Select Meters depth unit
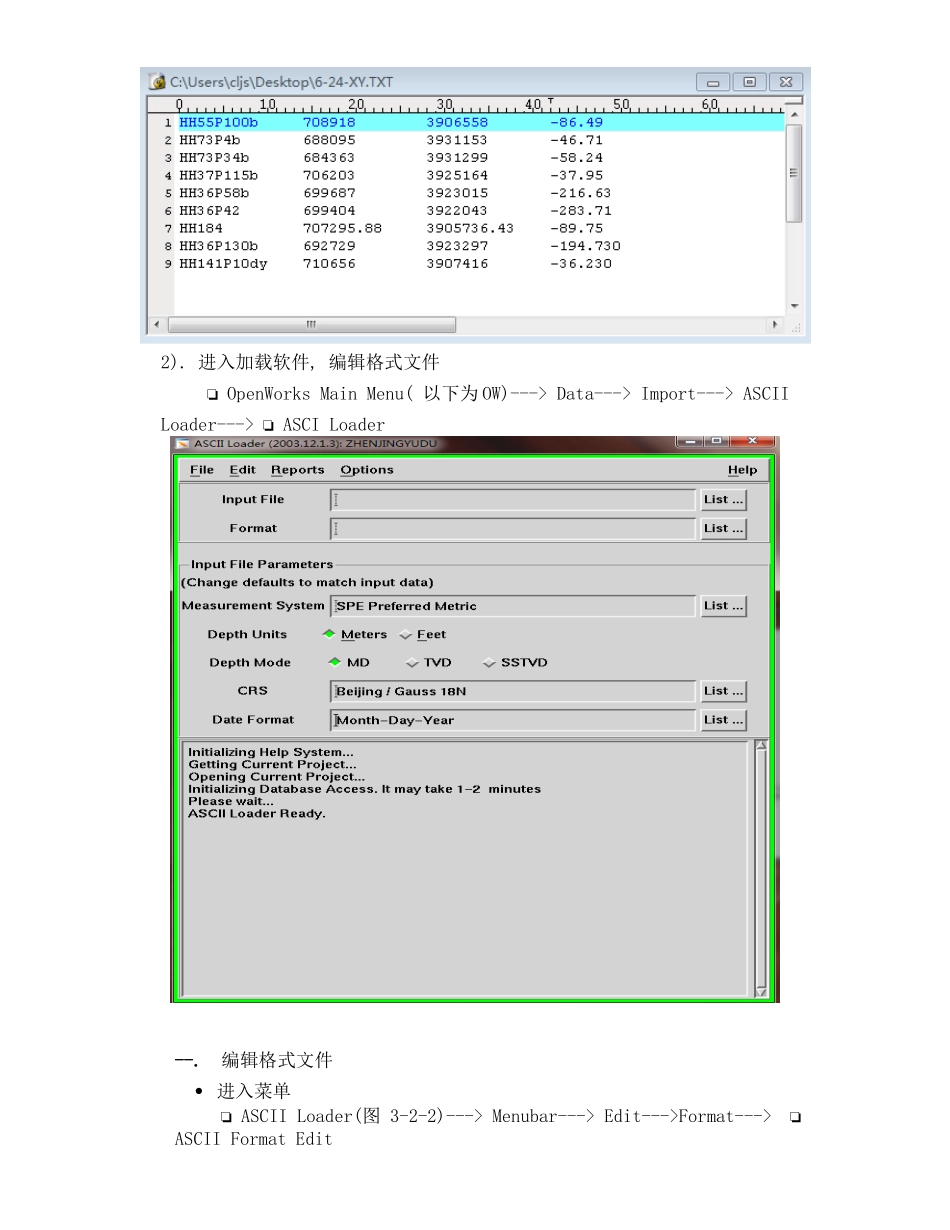 tap(355, 635)
